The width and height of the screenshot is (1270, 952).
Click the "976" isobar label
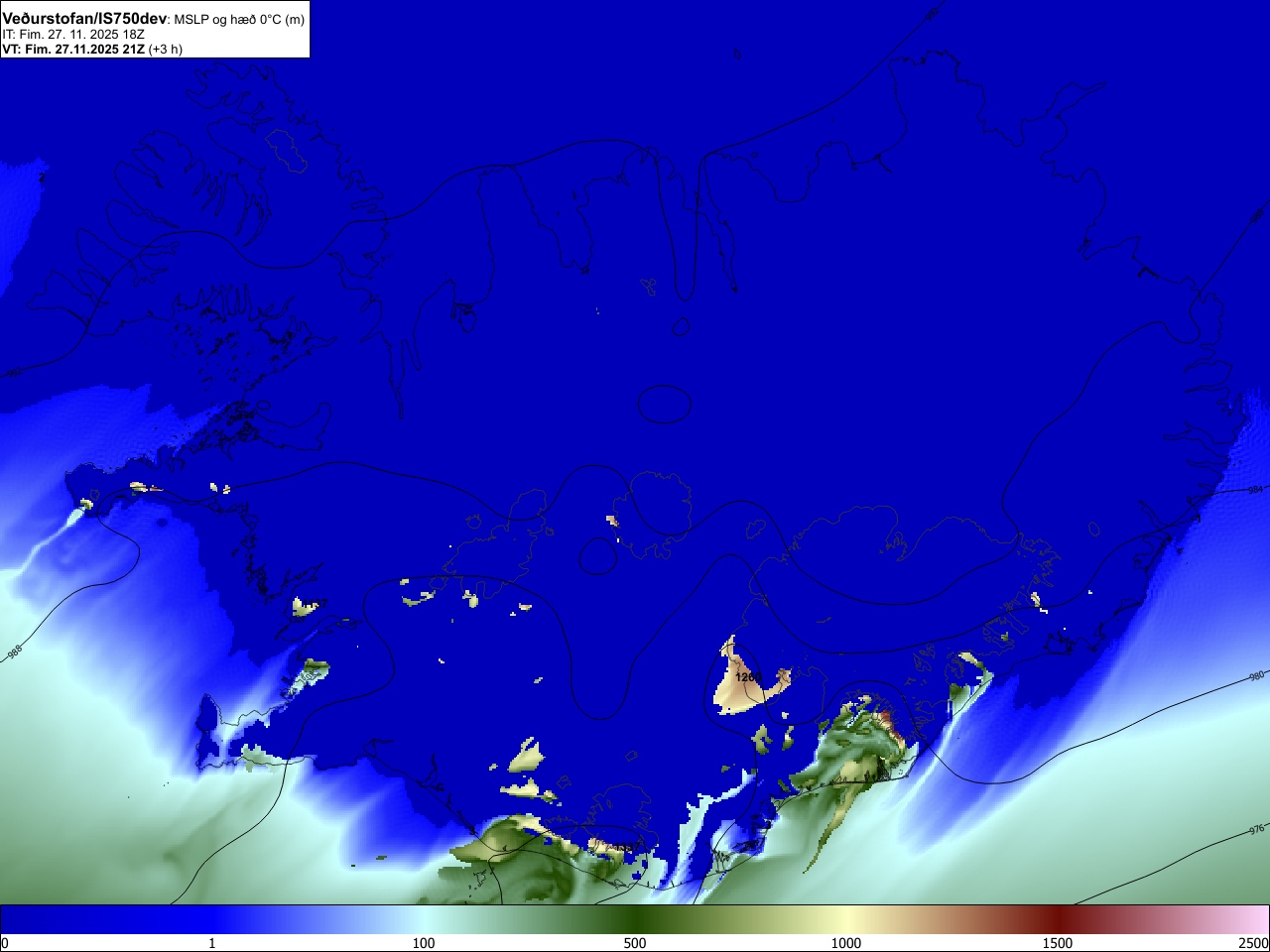(x=1256, y=829)
